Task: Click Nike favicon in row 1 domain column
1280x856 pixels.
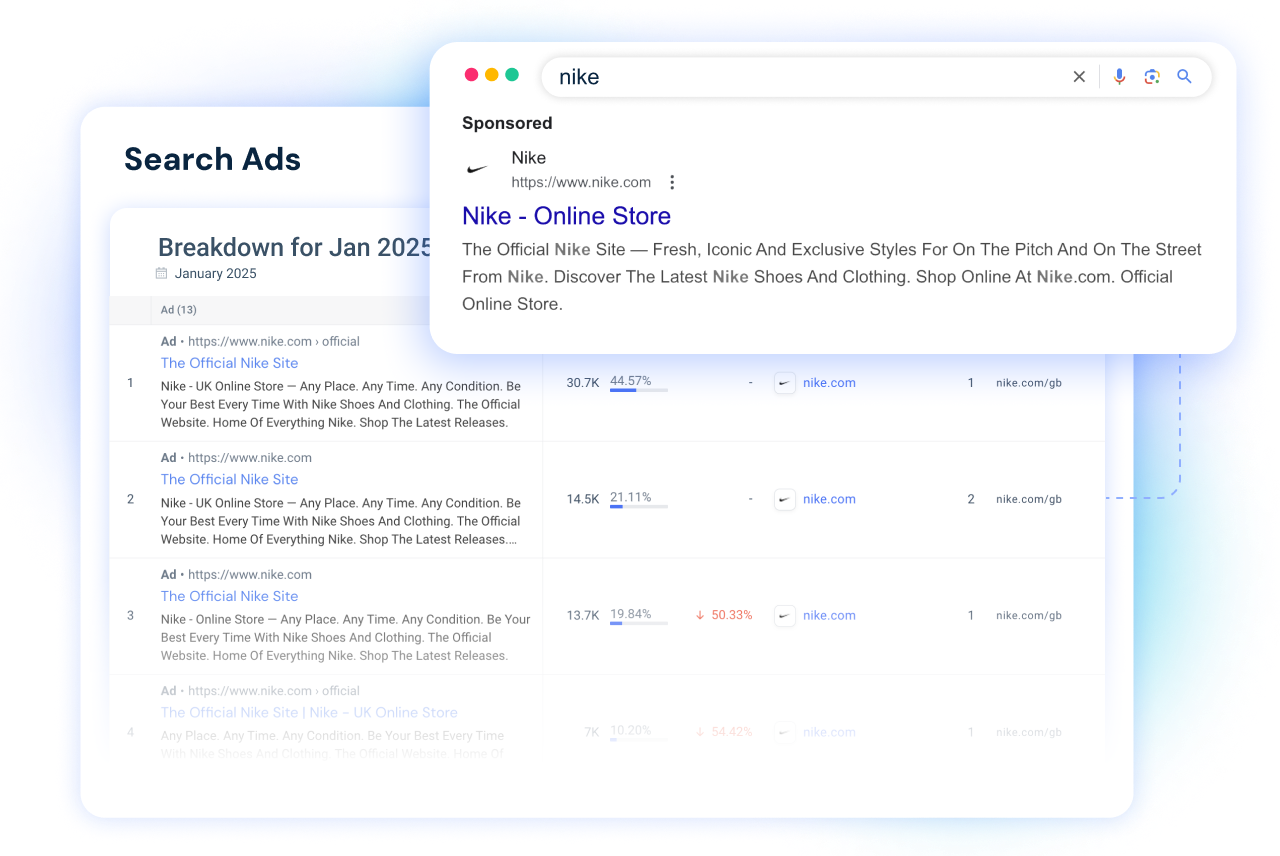Action: pyautogui.click(x=785, y=383)
